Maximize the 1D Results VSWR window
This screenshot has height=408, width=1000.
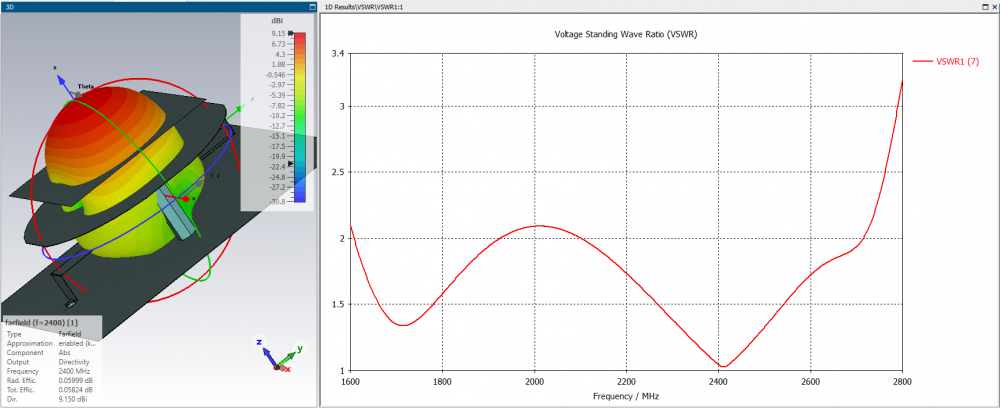click(985, 6)
